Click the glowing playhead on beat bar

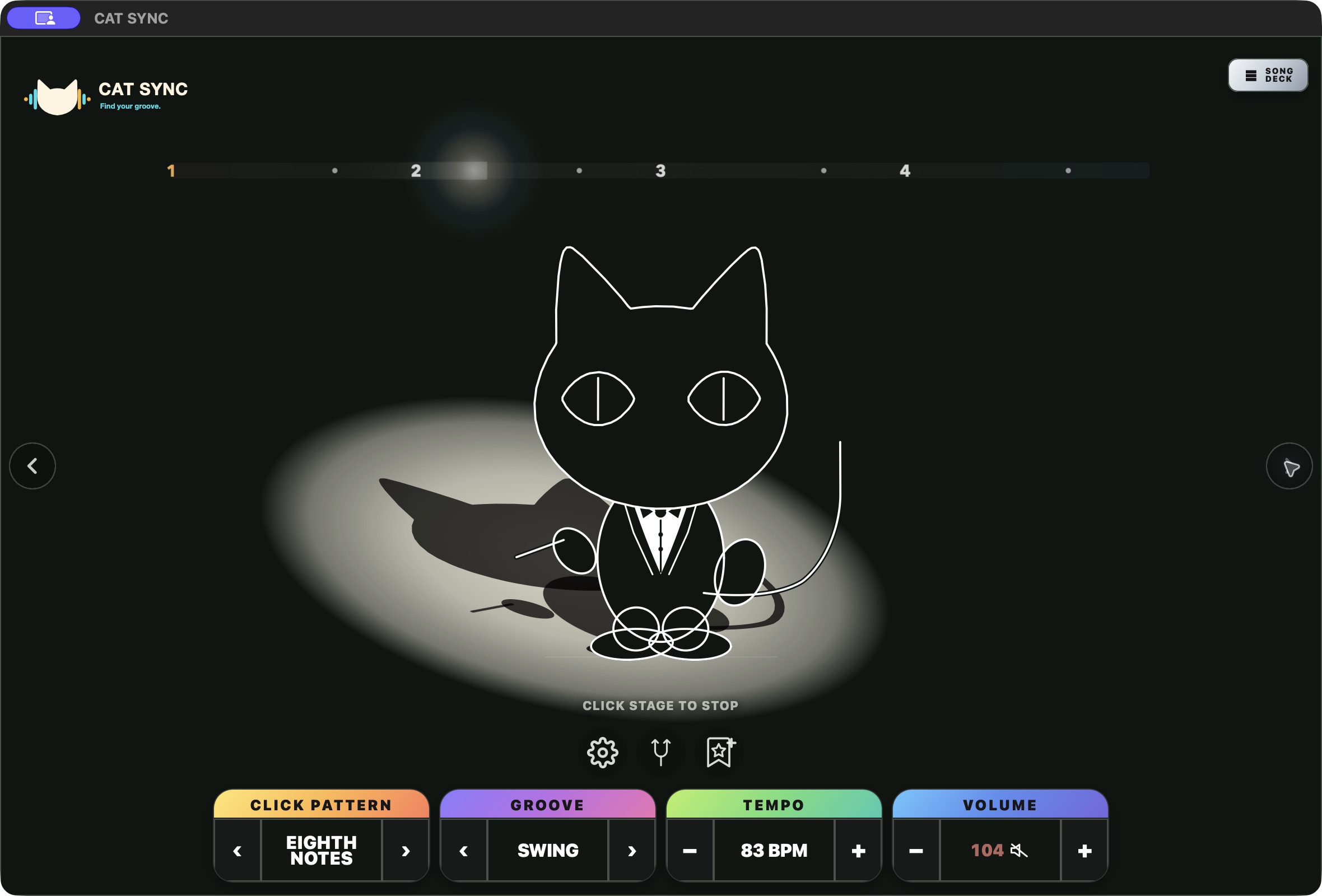tap(474, 171)
